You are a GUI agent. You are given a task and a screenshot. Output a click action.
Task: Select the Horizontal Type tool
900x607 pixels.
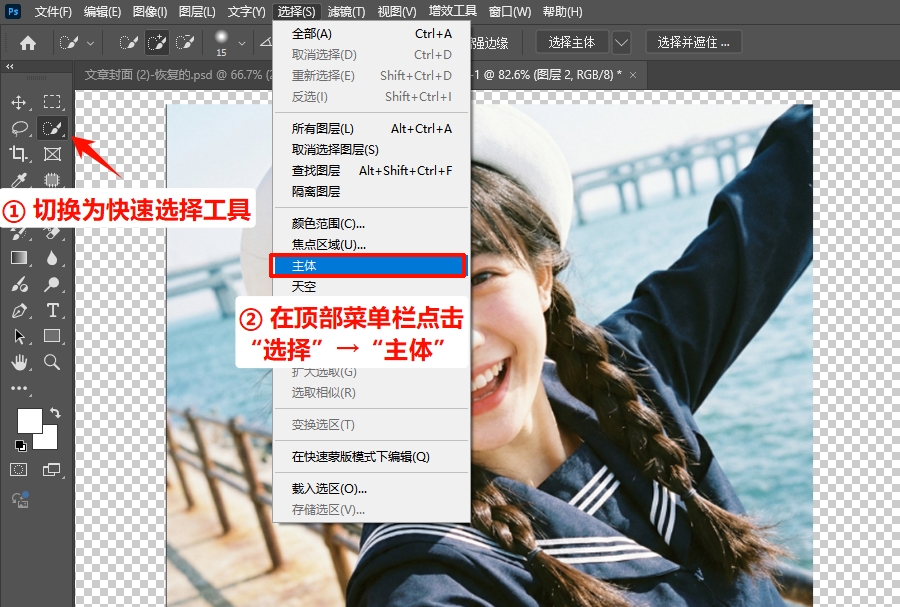[53, 311]
